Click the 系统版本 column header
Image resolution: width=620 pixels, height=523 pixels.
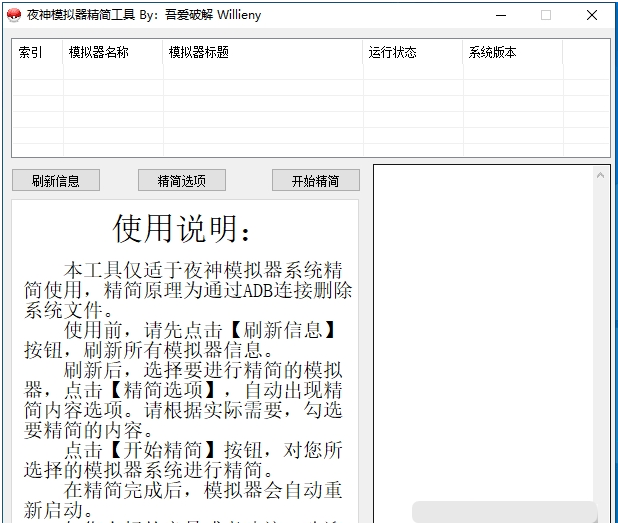(512, 52)
